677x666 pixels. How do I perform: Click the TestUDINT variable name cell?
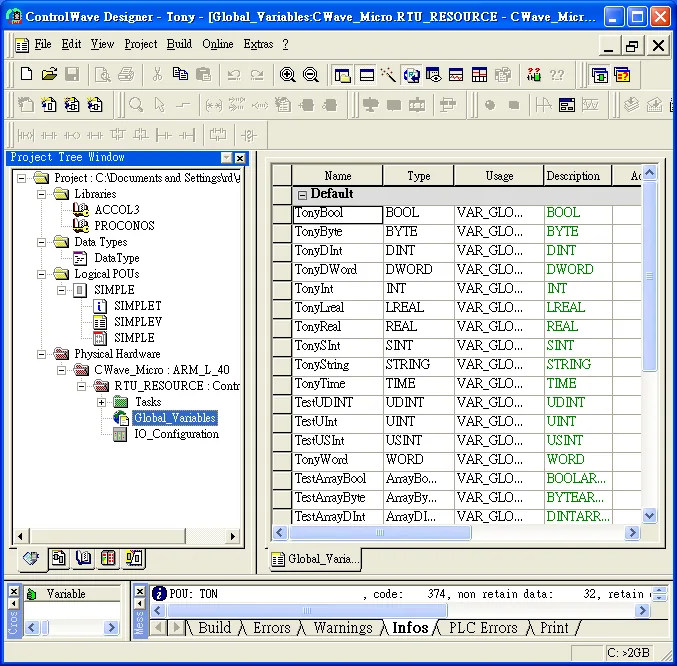coord(337,403)
